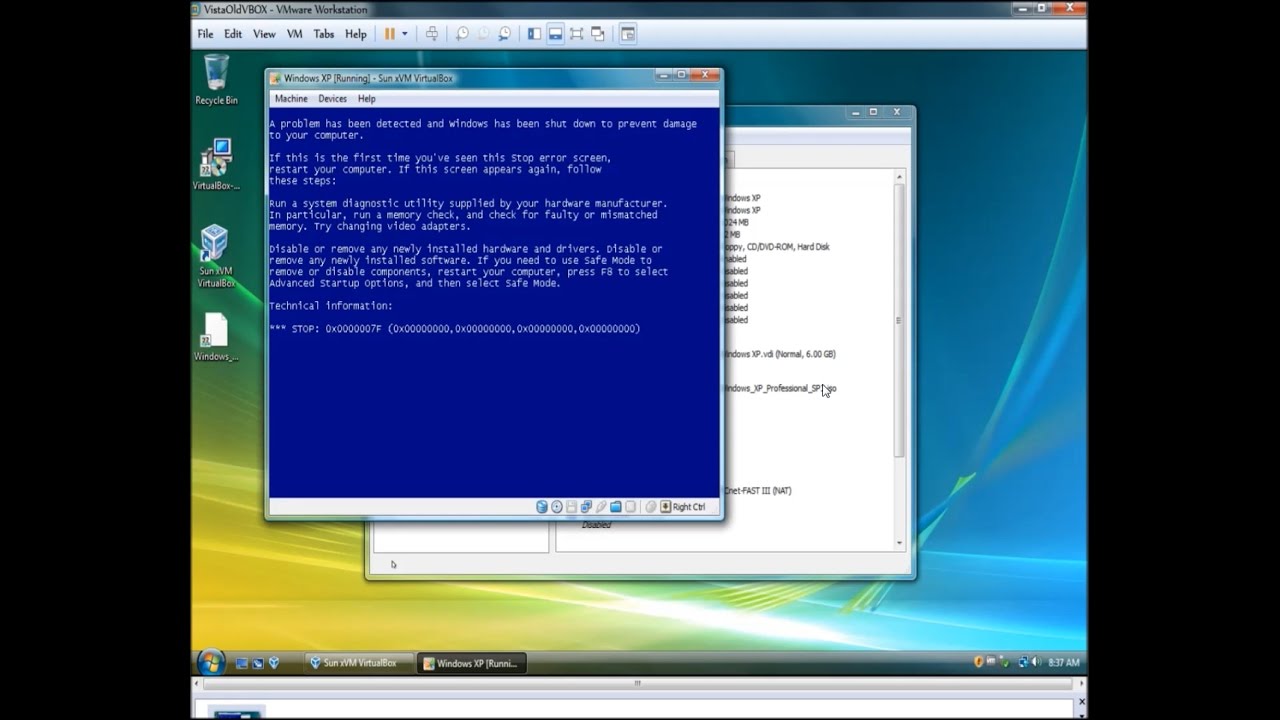Click the VirtualBox details pane vertical scrollbar
The height and width of the screenshot is (720, 1280).
coord(899,320)
